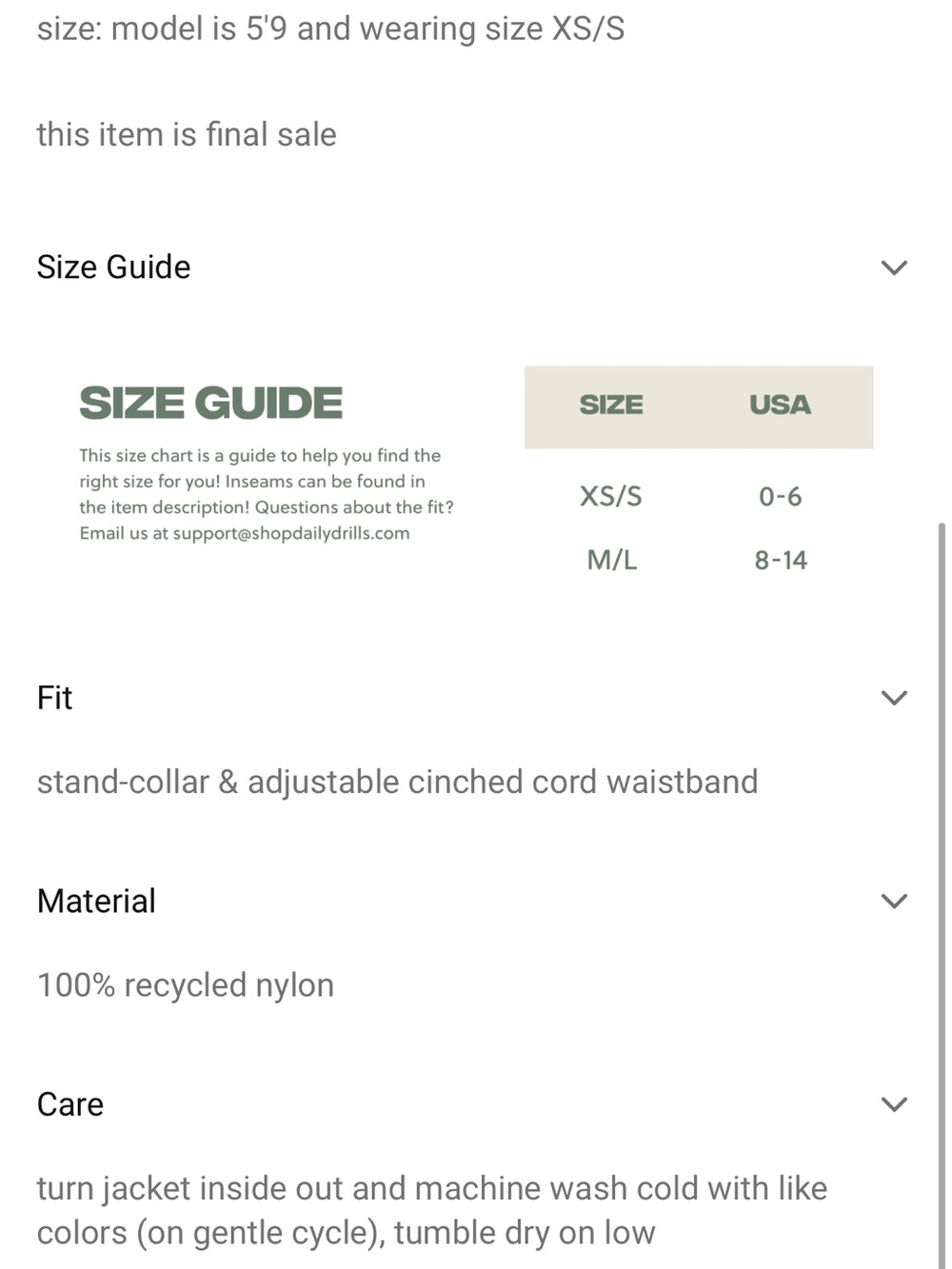Click the machine wash care instructions

pos(432,1210)
